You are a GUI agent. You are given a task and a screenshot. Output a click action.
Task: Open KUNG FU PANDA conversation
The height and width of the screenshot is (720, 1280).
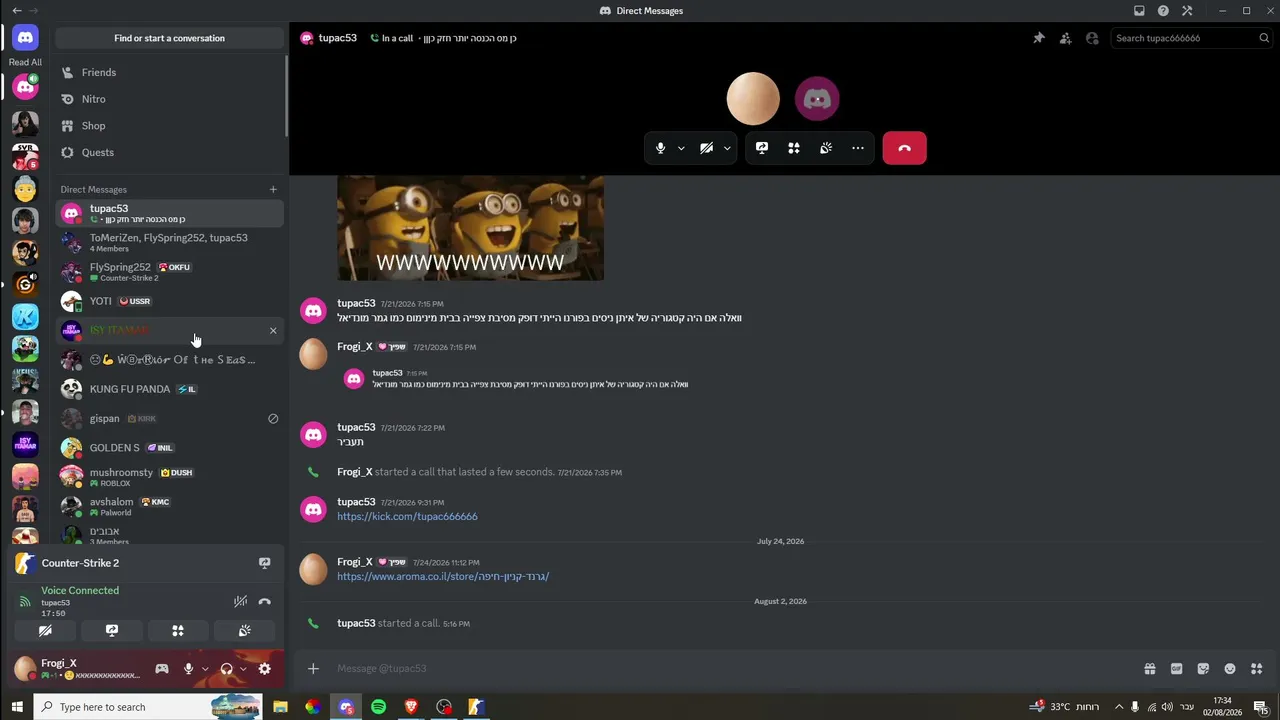pyautogui.click(x=169, y=389)
